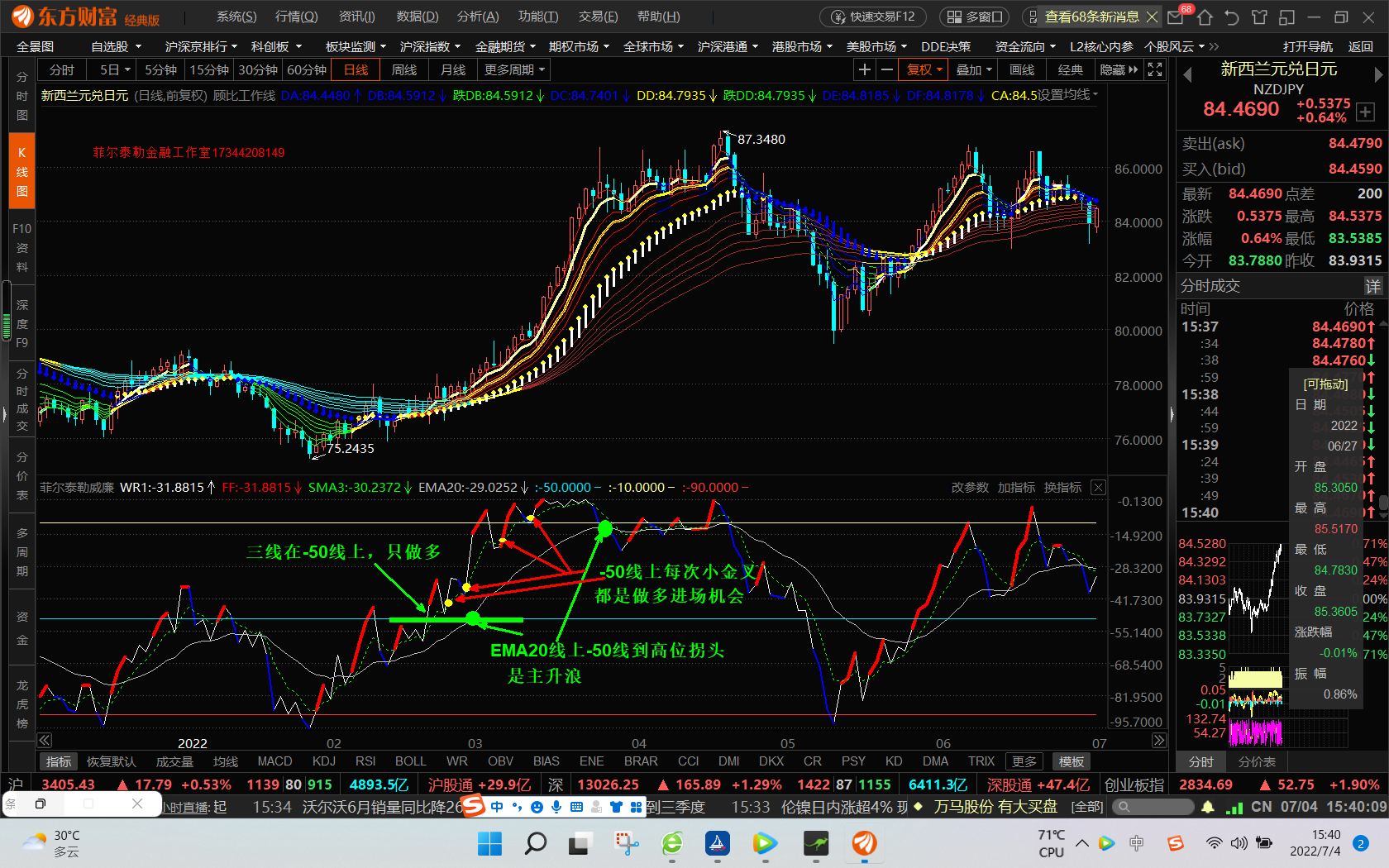
Task: Switch to 分价表 tab in side panel
Action: [1257, 762]
